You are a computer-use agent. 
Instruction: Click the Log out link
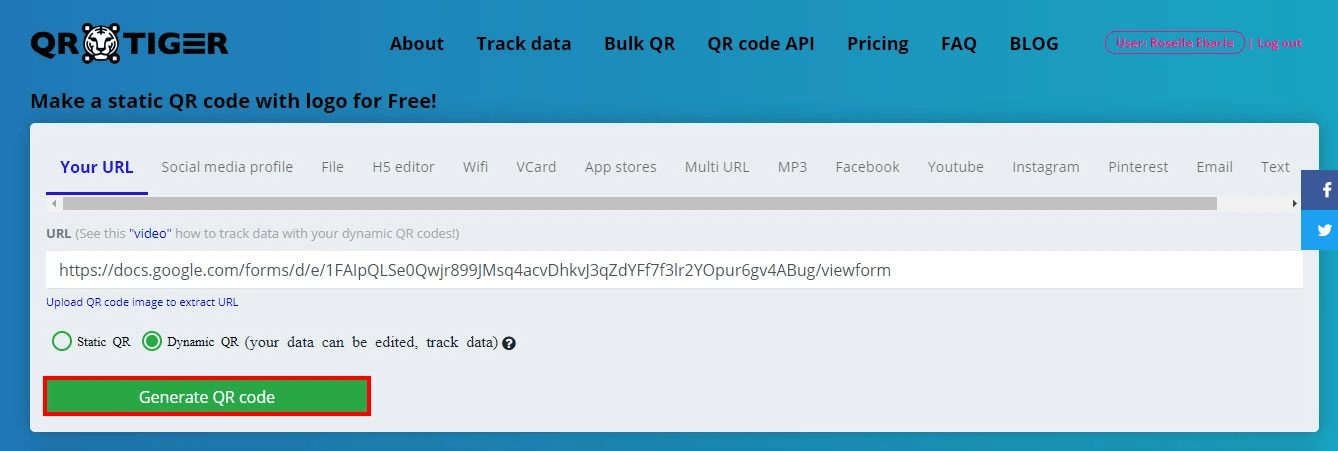click(1279, 43)
